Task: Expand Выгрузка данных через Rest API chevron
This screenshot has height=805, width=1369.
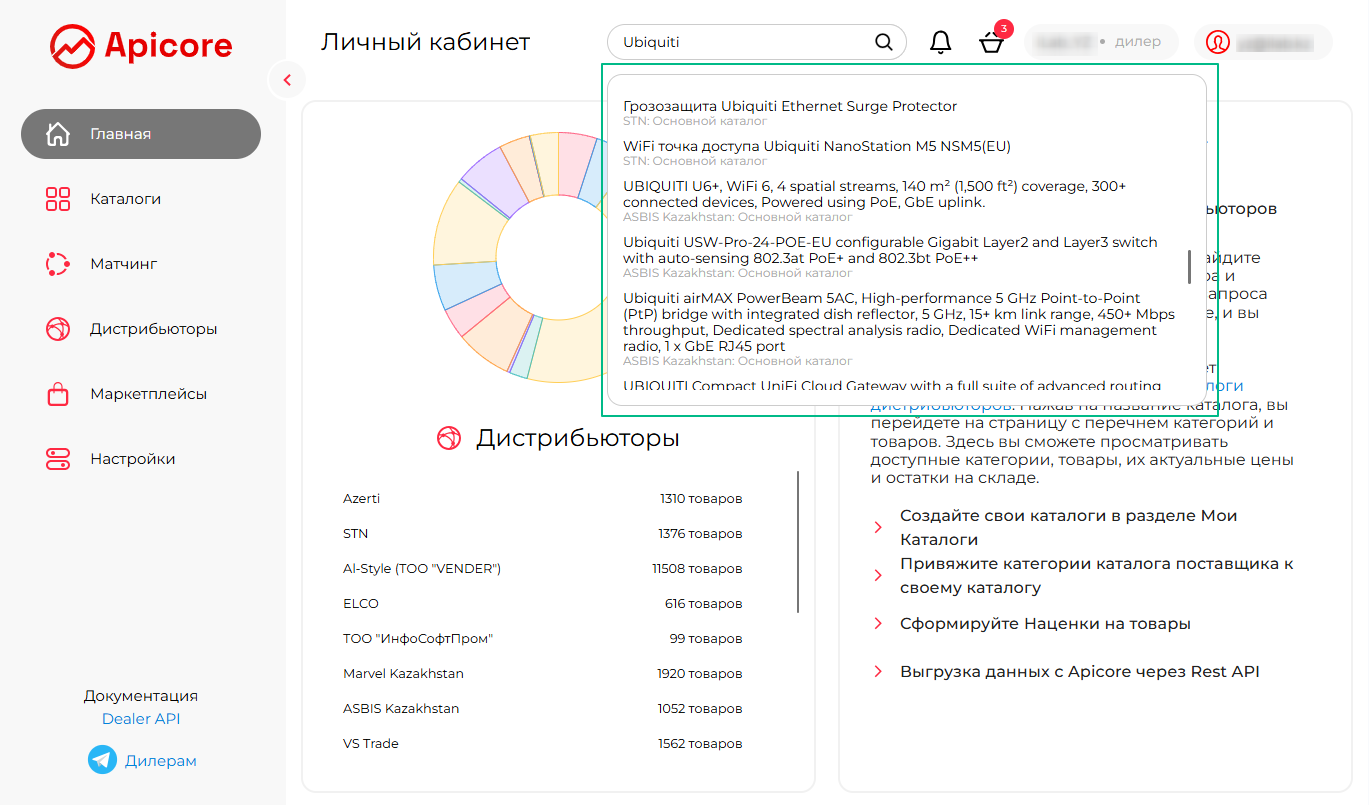Action: click(878, 672)
